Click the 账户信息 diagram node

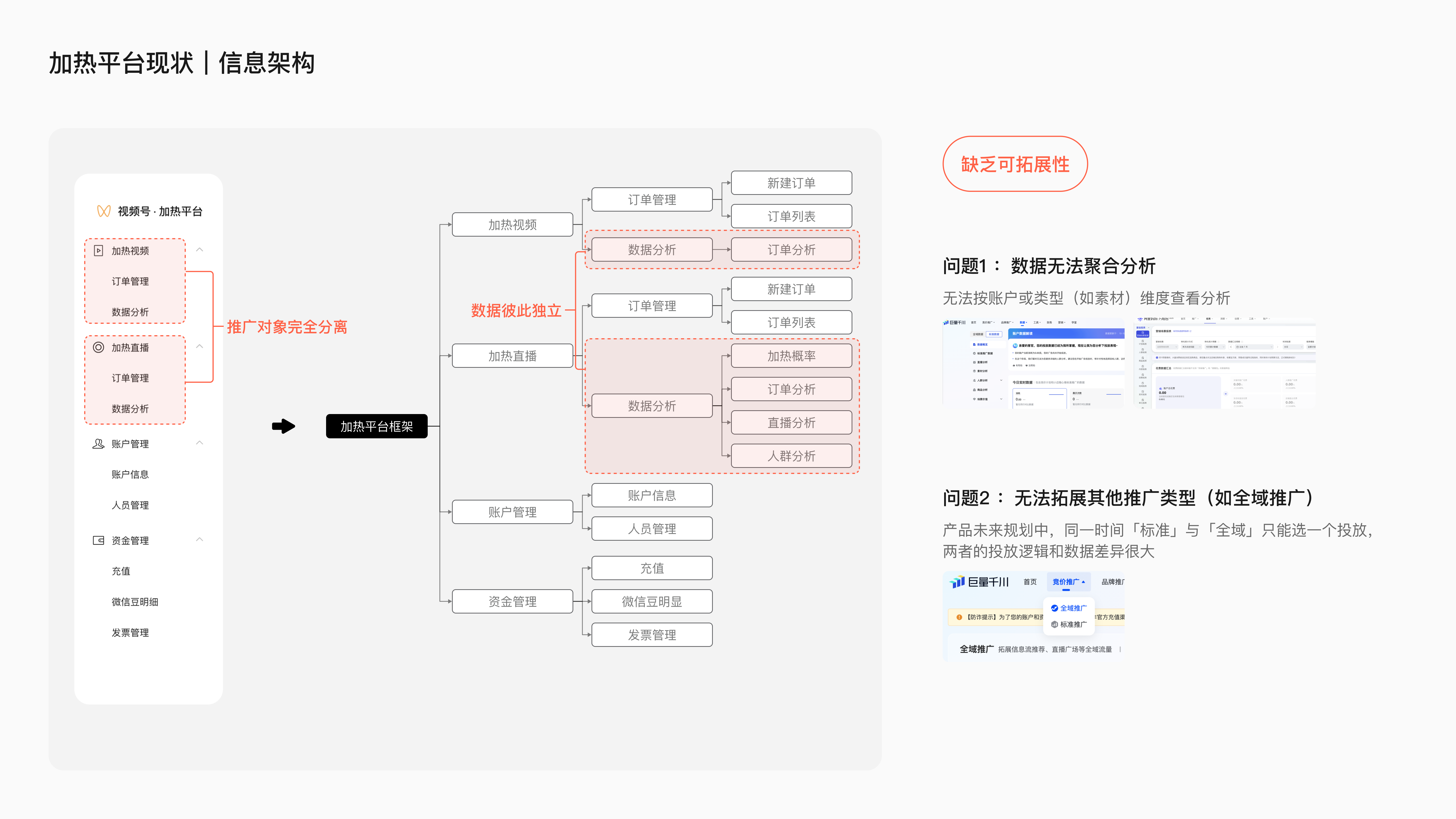click(652, 495)
